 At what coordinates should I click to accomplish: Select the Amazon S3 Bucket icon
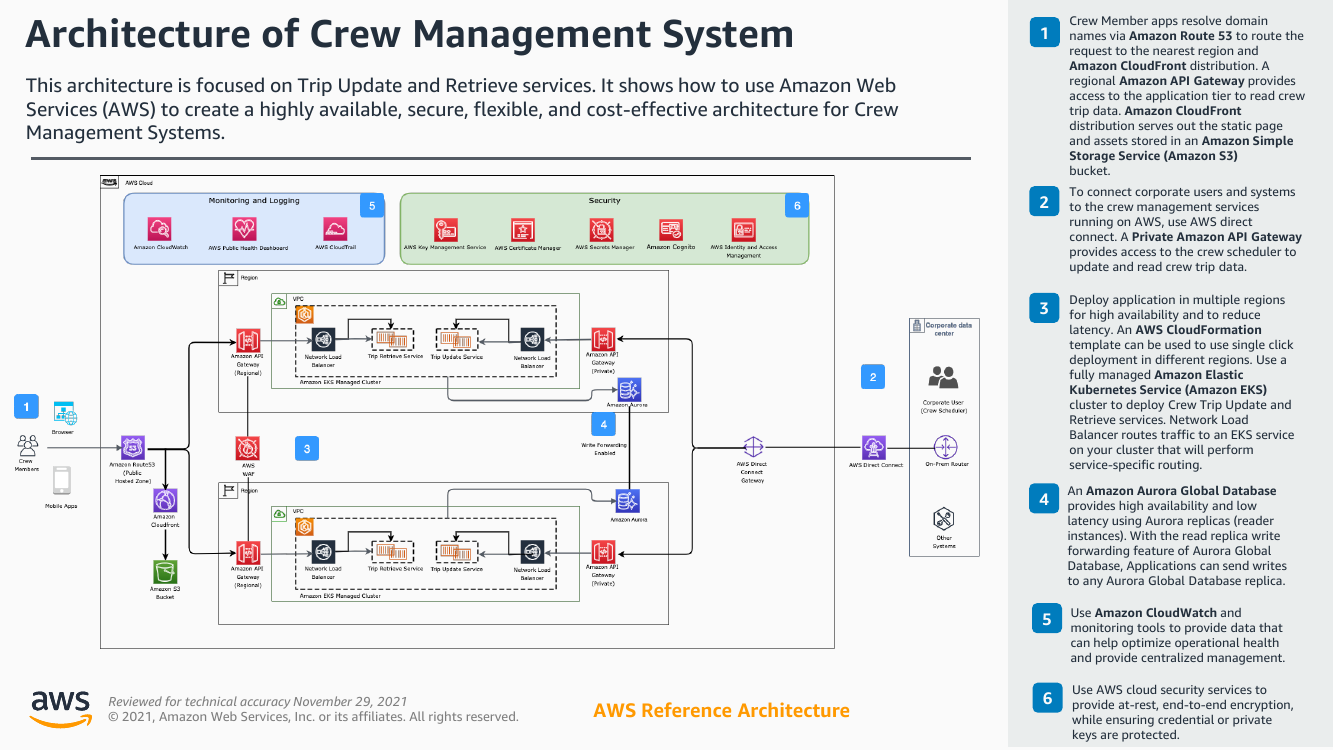click(165, 572)
